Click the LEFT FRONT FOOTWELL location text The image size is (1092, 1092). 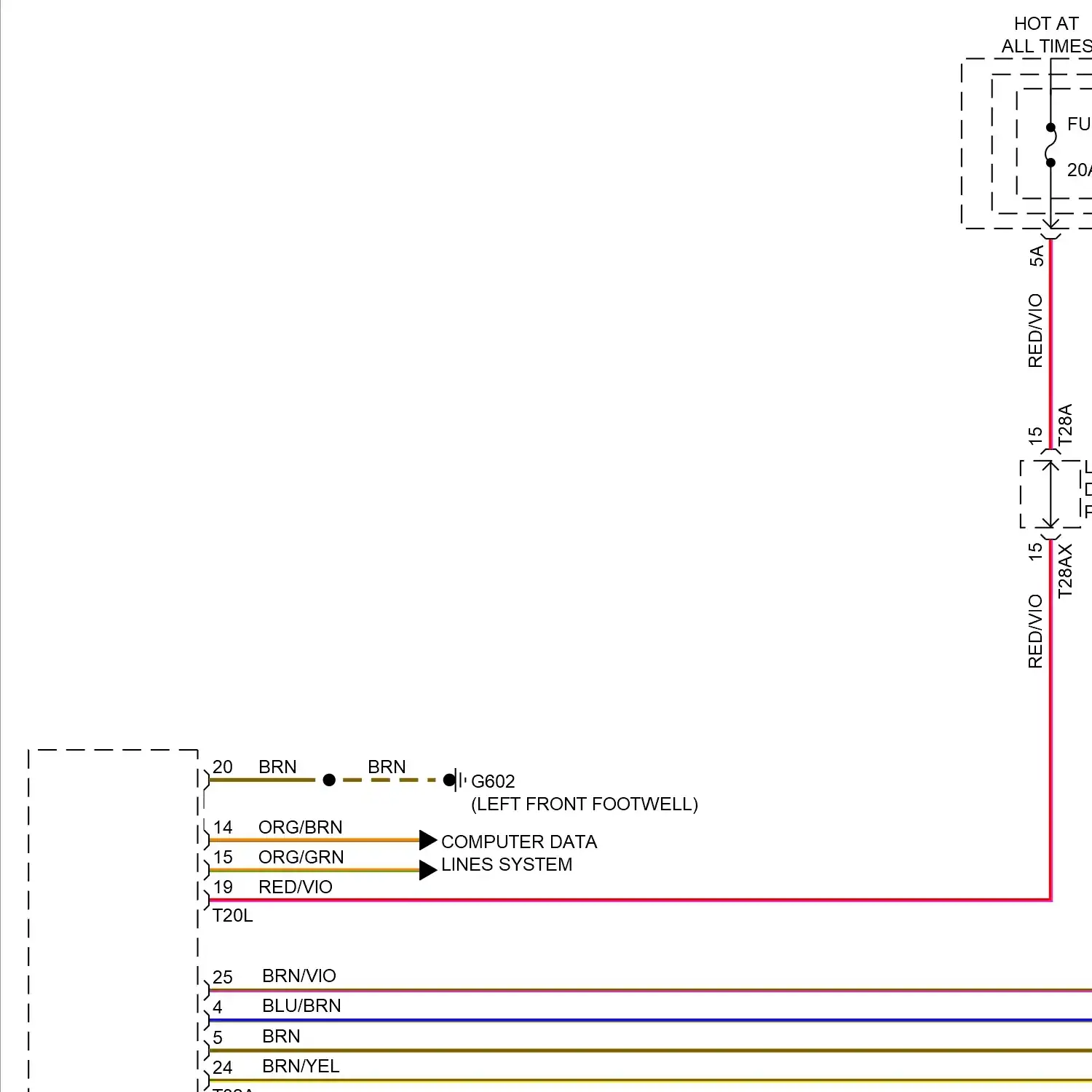(585, 804)
